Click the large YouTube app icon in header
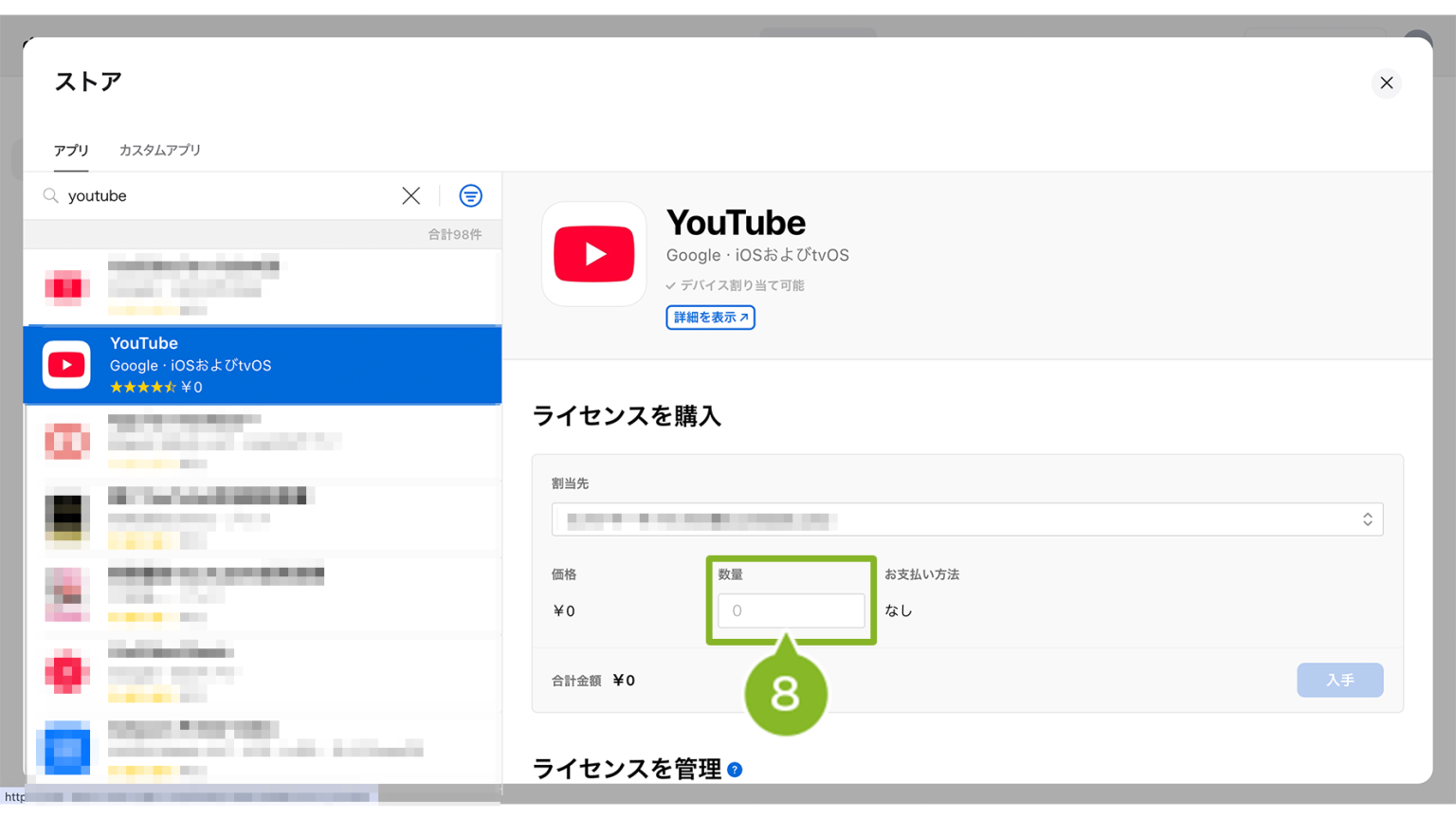The height and width of the screenshot is (819, 1456). coord(593,254)
